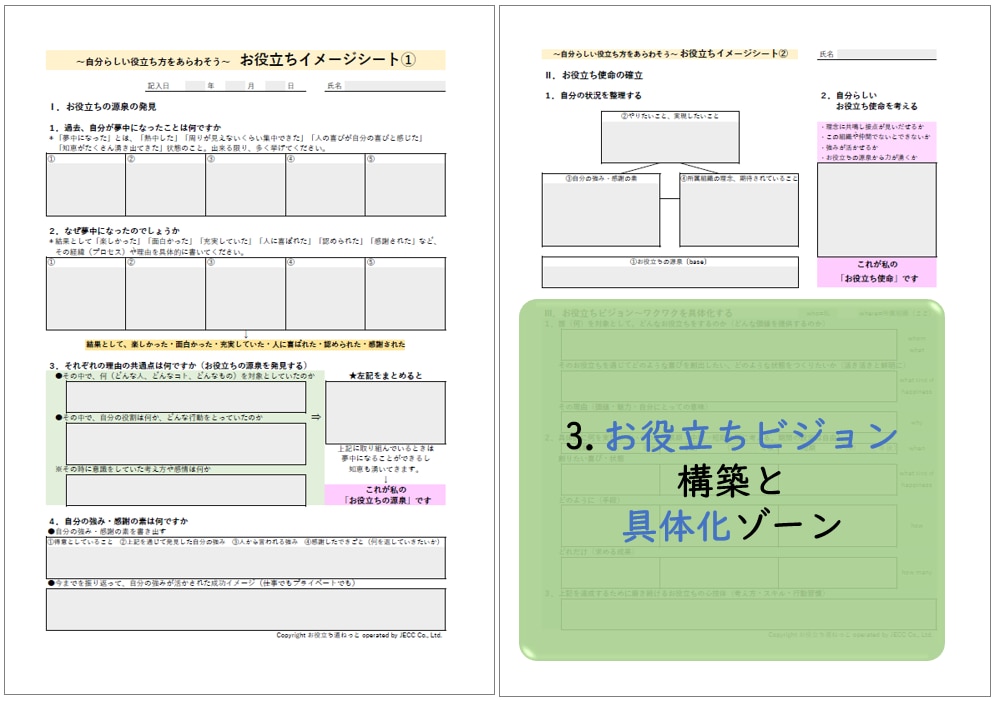Screen dimensions: 995x701
Task: Click the pink hint 強みが活かせるか
Action: (849, 147)
